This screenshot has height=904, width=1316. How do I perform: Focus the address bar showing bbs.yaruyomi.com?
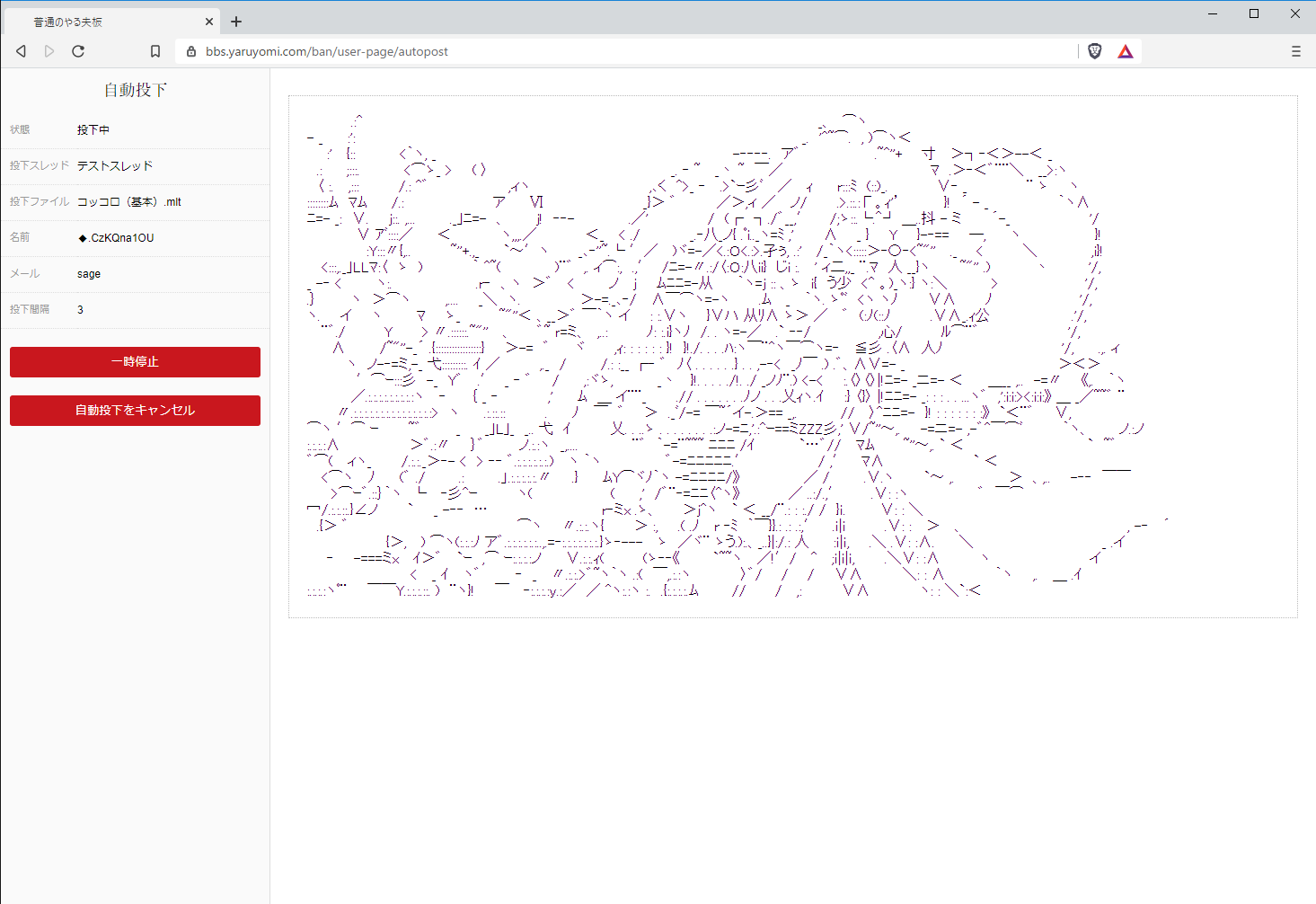coord(629,51)
